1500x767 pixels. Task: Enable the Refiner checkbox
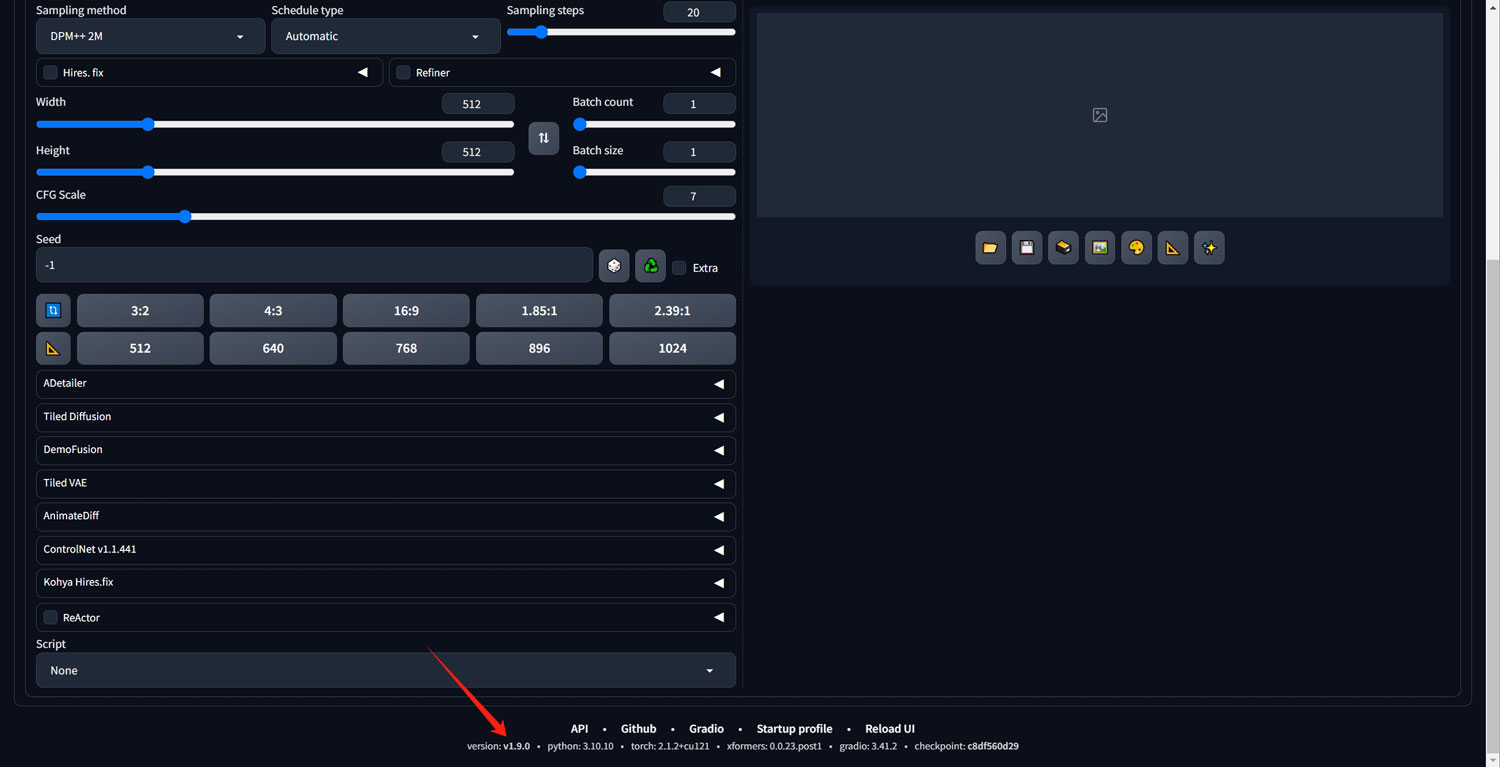tap(403, 72)
